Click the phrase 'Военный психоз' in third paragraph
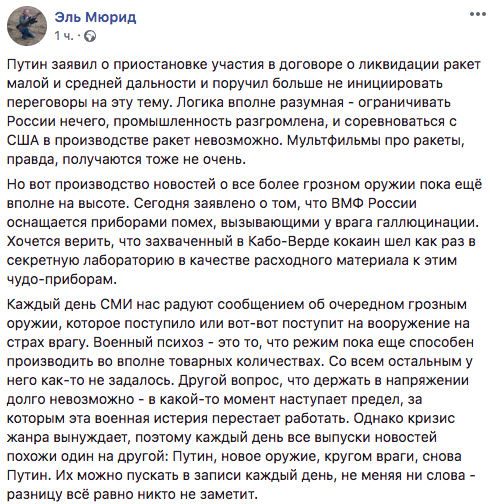 (x=148, y=342)
